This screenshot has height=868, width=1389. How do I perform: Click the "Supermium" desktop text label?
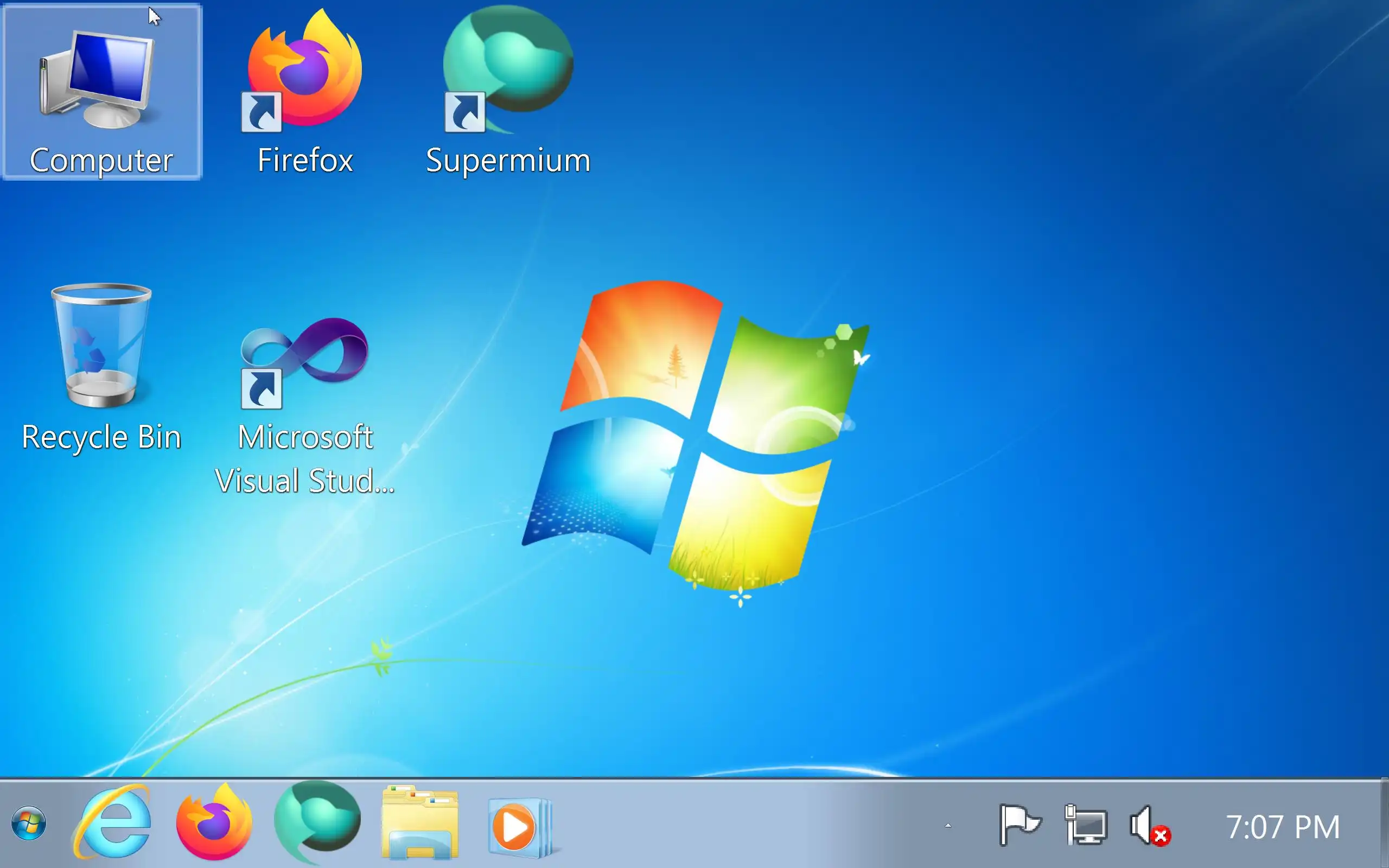coord(508,160)
